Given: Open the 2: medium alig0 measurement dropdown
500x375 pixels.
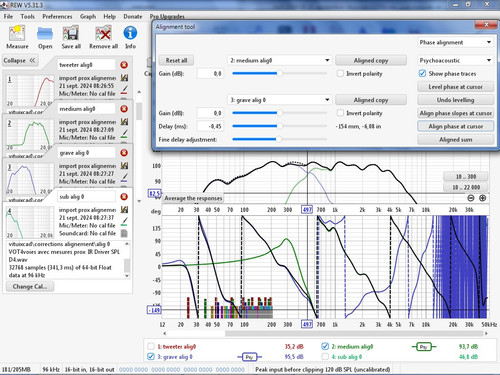Looking at the screenshot, I should coord(280,60).
